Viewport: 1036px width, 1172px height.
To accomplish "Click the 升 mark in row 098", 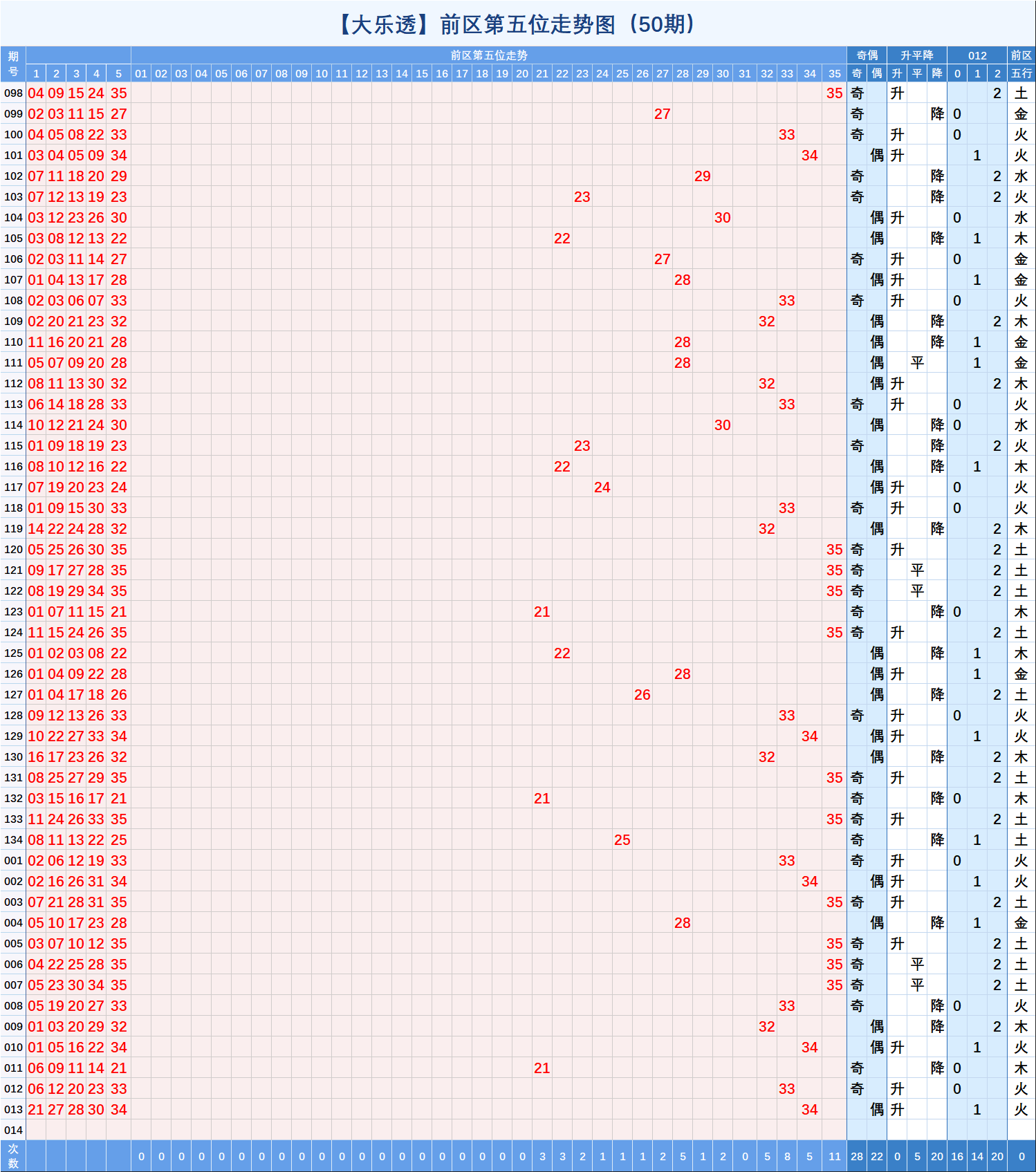I will pos(897,93).
